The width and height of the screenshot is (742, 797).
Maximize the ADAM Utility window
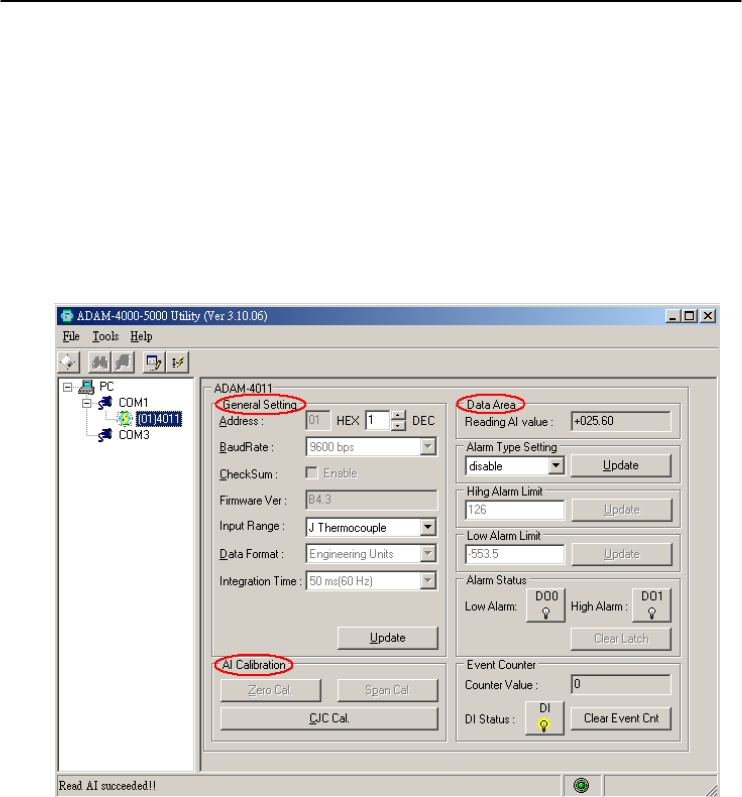[x=689, y=316]
